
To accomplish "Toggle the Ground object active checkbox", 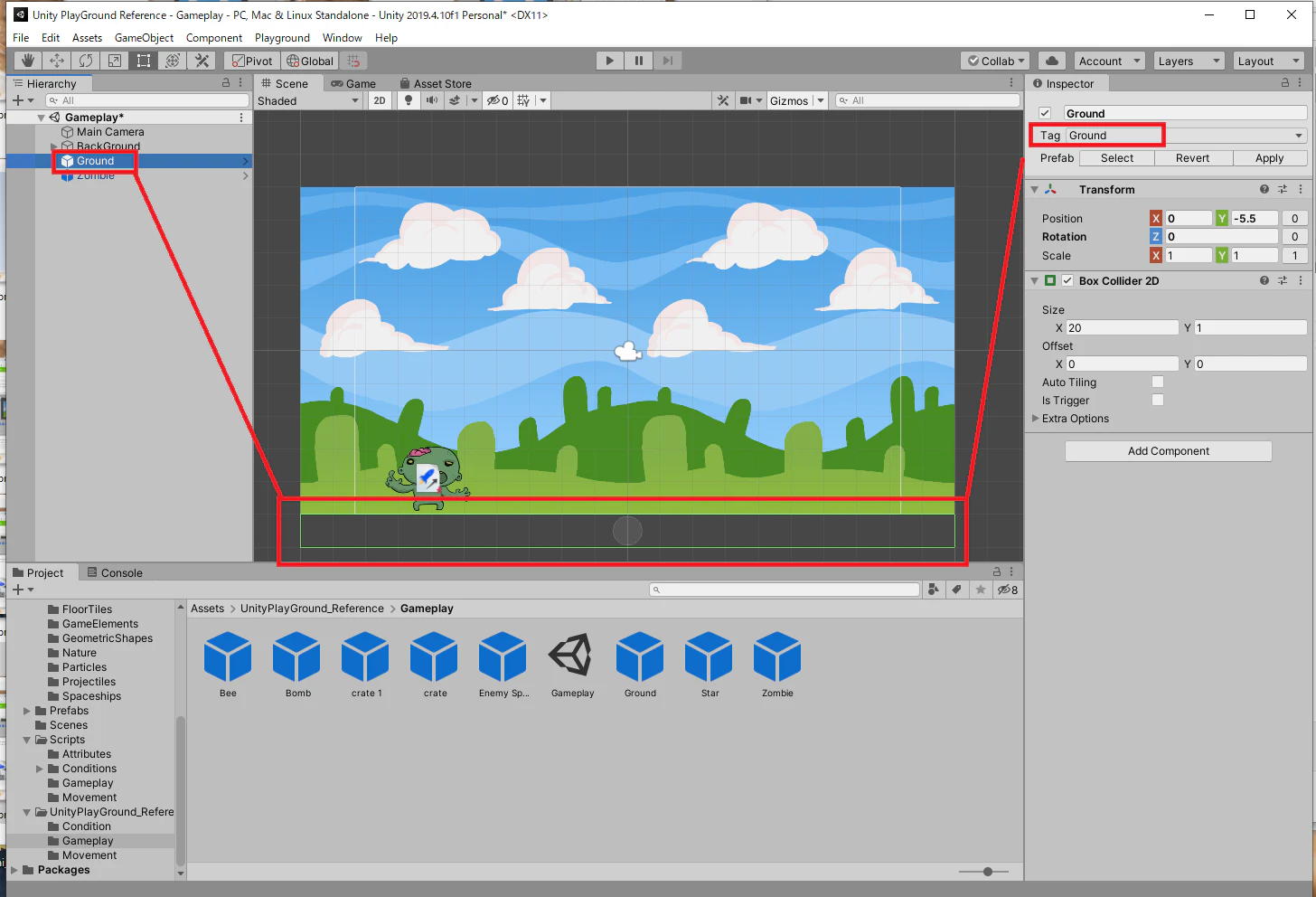I will (1045, 113).
